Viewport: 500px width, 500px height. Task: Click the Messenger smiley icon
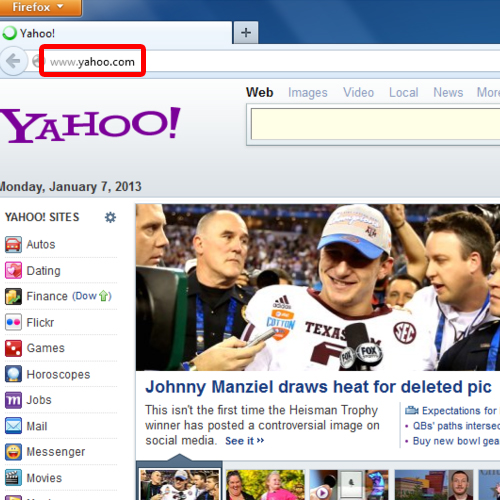[x=13, y=452]
